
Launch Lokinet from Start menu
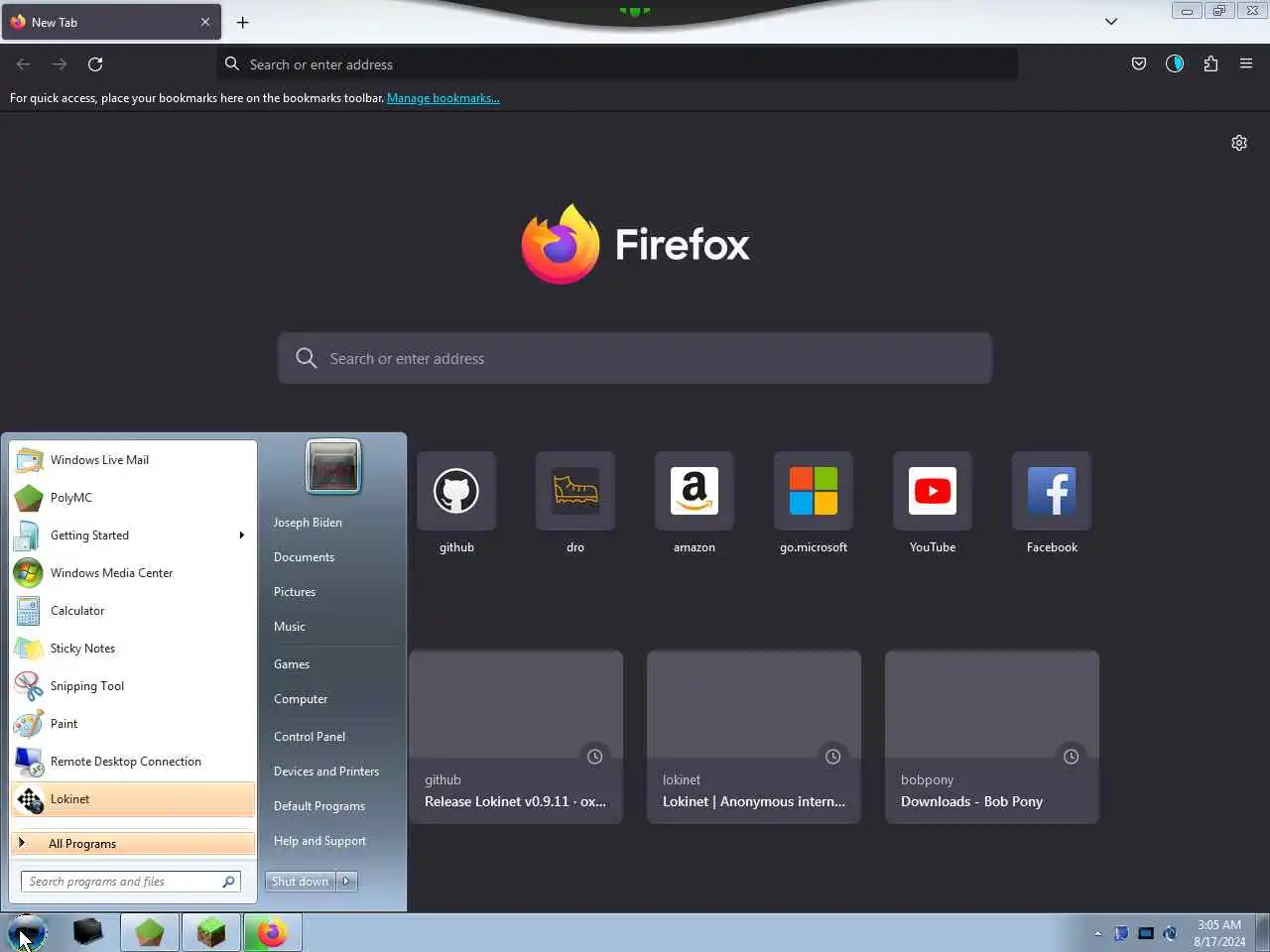(x=133, y=799)
